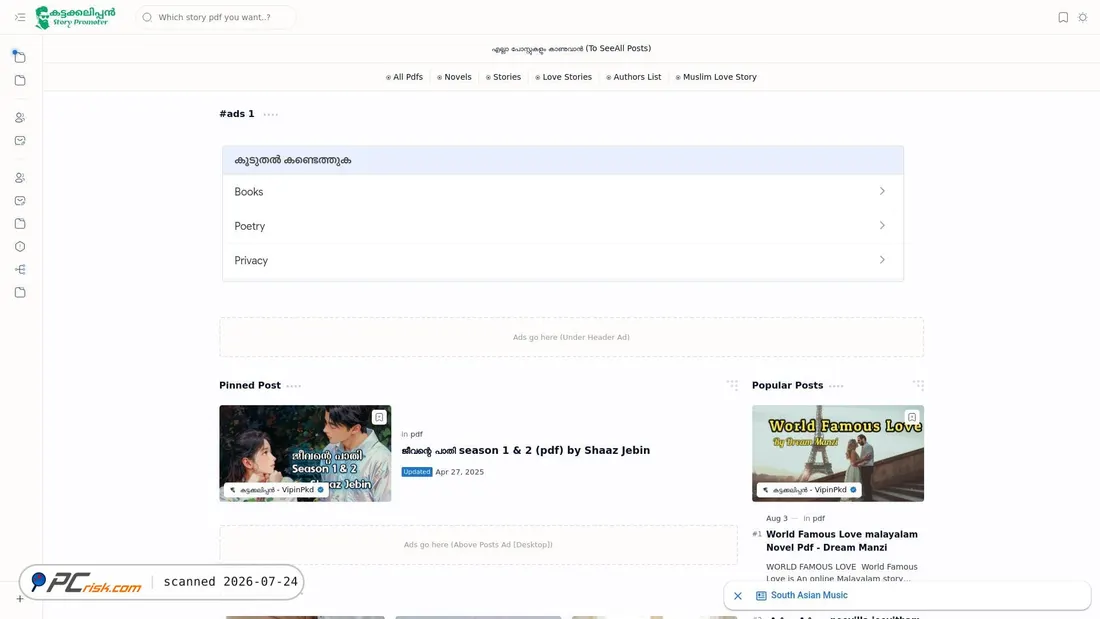Open the Novels menu item
This screenshot has height=619, width=1100.
tap(454, 77)
